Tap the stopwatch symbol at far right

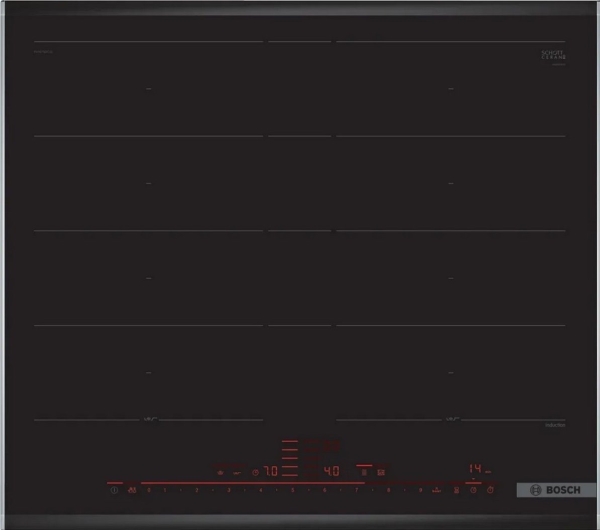[x=490, y=490]
